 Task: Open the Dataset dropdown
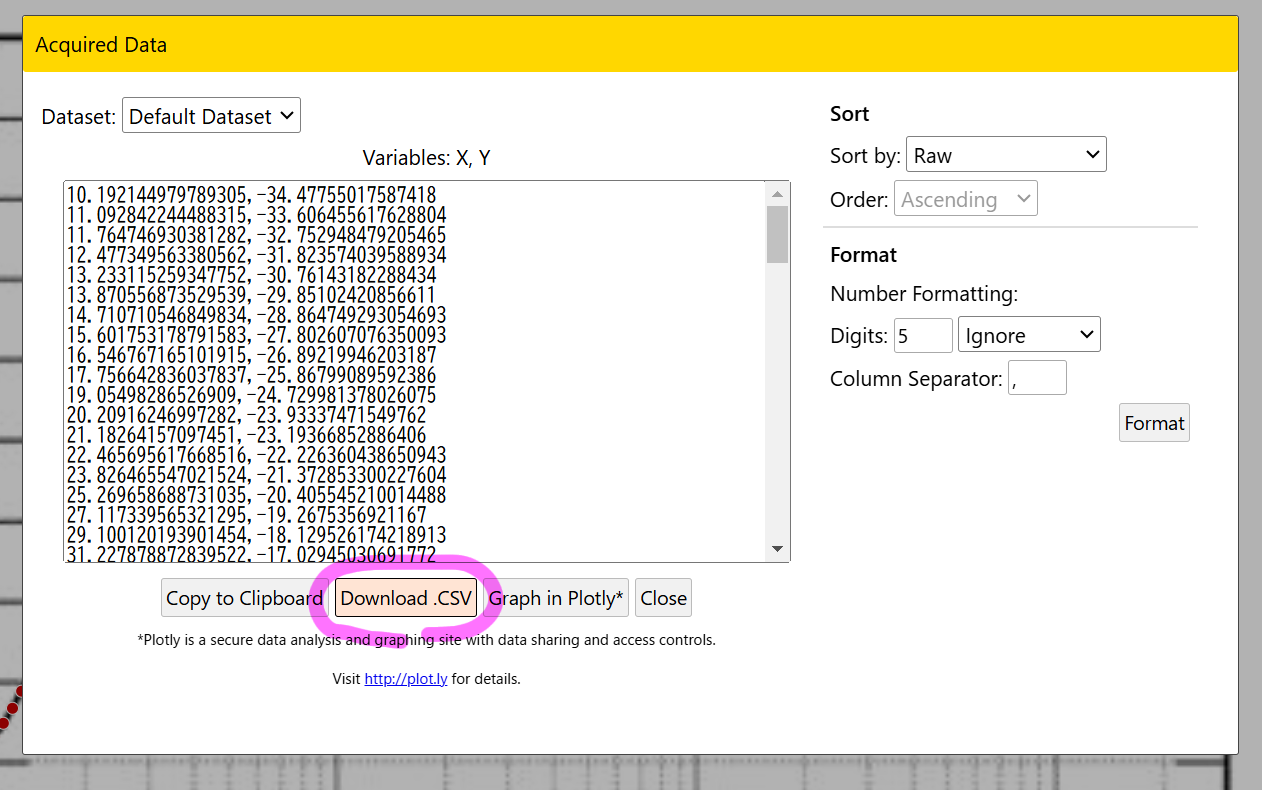coord(211,116)
